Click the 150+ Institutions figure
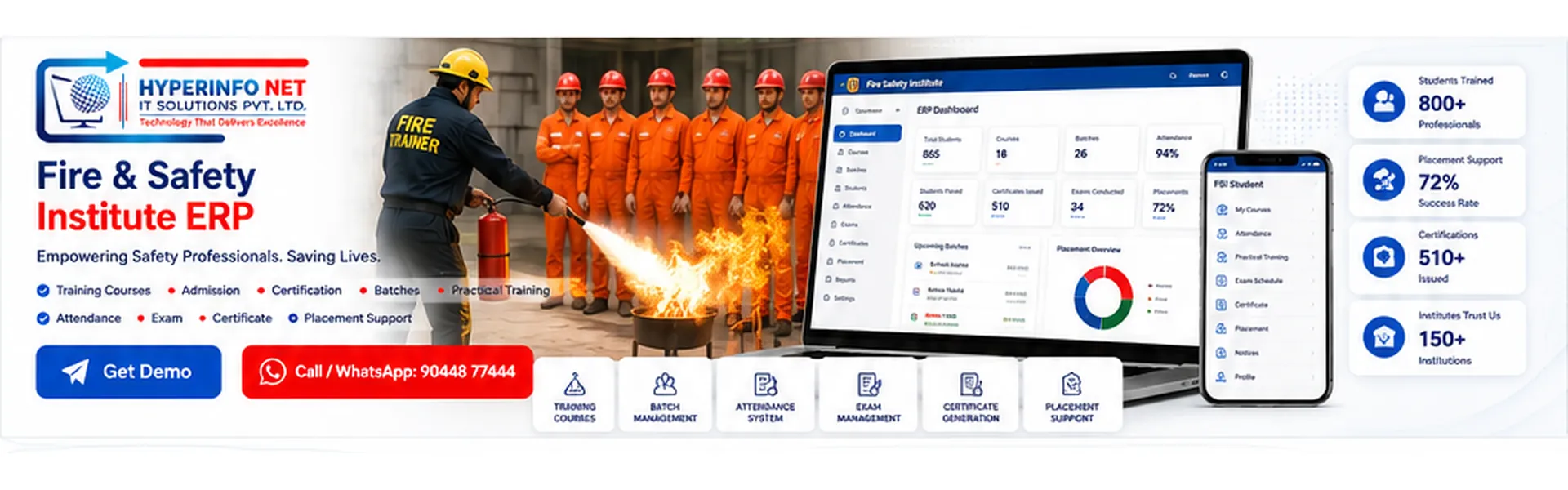This screenshot has width=1568, height=490. (x=1441, y=339)
